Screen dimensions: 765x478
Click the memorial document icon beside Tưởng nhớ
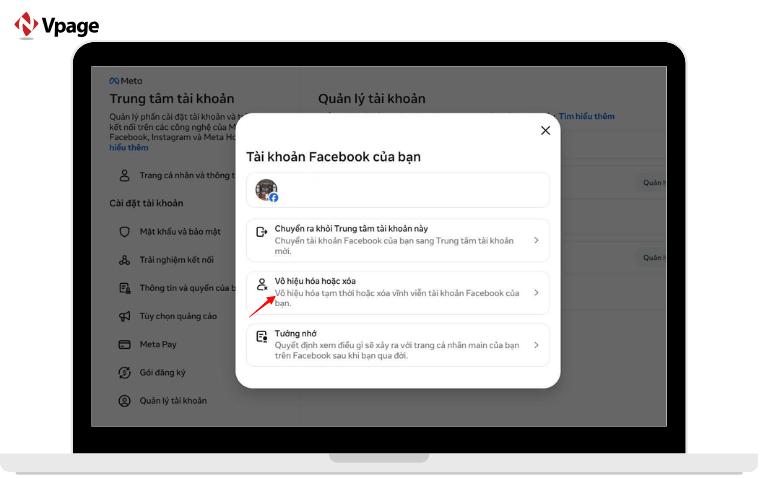pos(262,337)
